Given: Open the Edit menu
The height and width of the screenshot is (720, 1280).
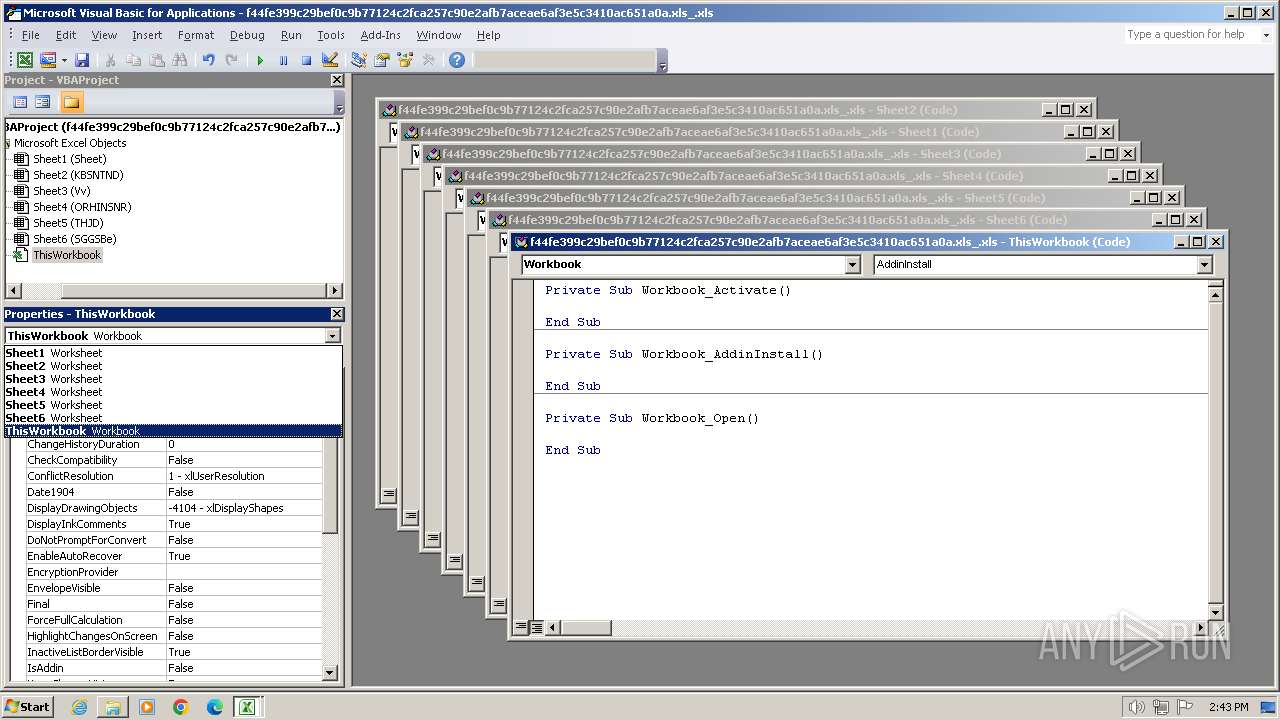Looking at the screenshot, I should coord(66,35).
